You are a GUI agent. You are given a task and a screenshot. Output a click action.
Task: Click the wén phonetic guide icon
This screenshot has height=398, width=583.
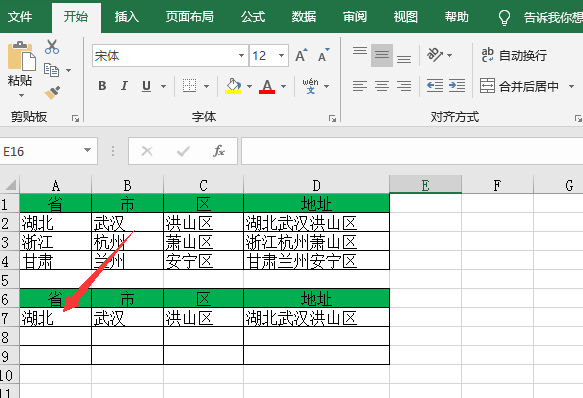[x=310, y=86]
